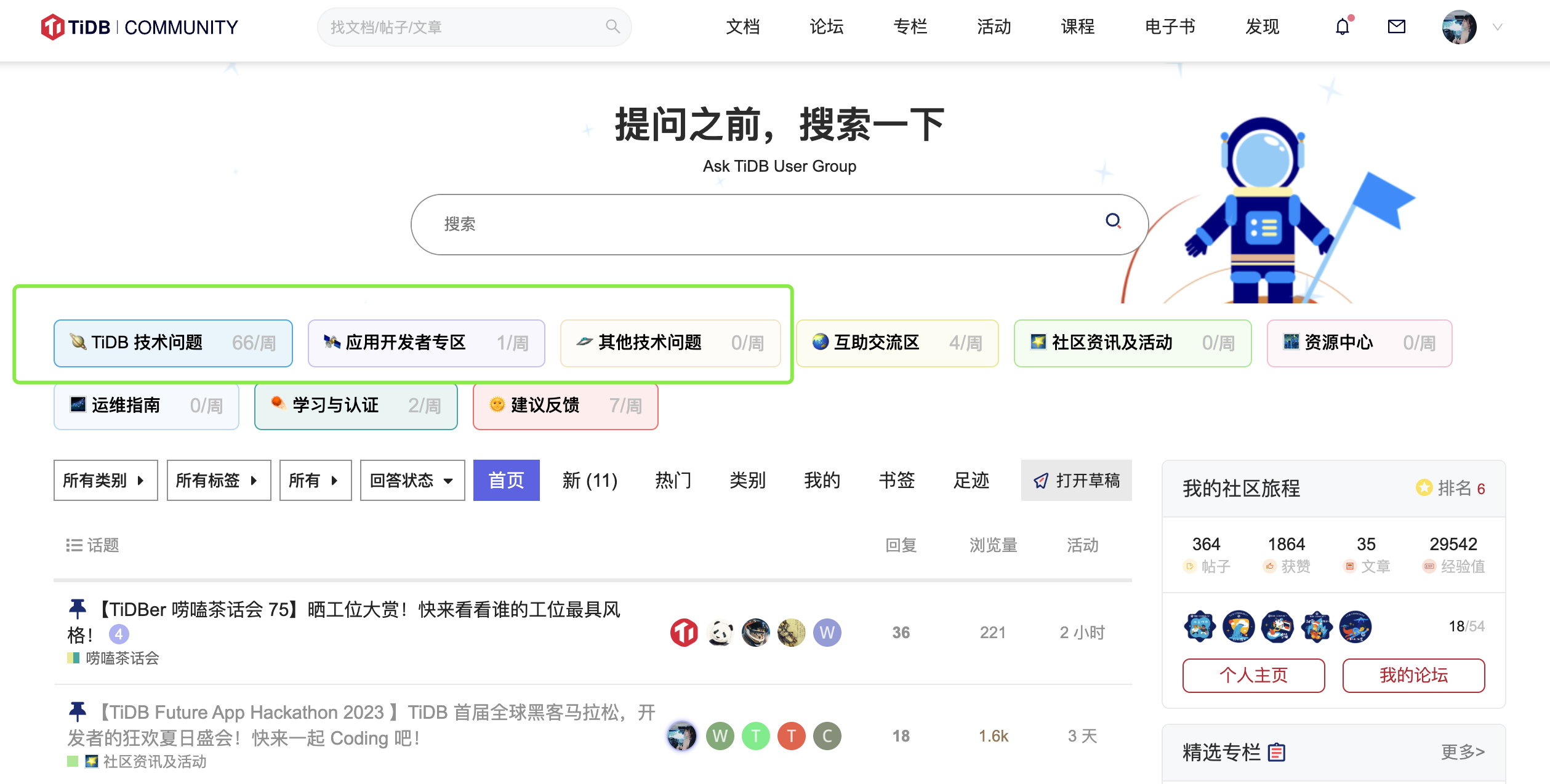Switch to the 热门 tab
Viewport: 1550px width, 784px height.
[x=673, y=480]
